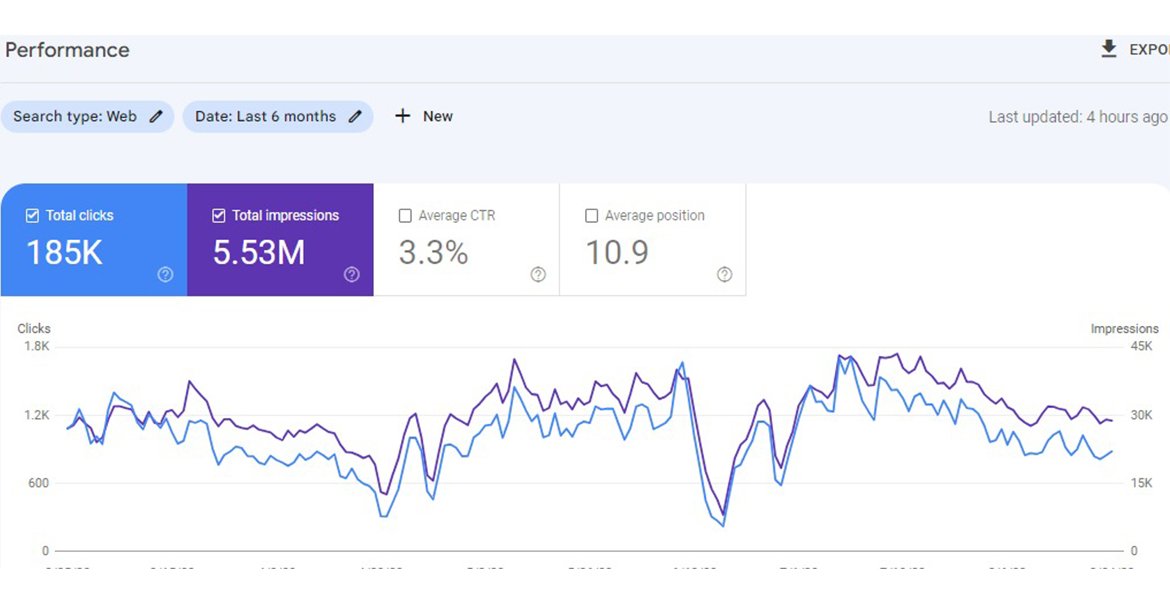Click the lowest dip on the chart lines
Image resolution: width=1170 pixels, height=604 pixels.
pyautogui.click(x=723, y=522)
